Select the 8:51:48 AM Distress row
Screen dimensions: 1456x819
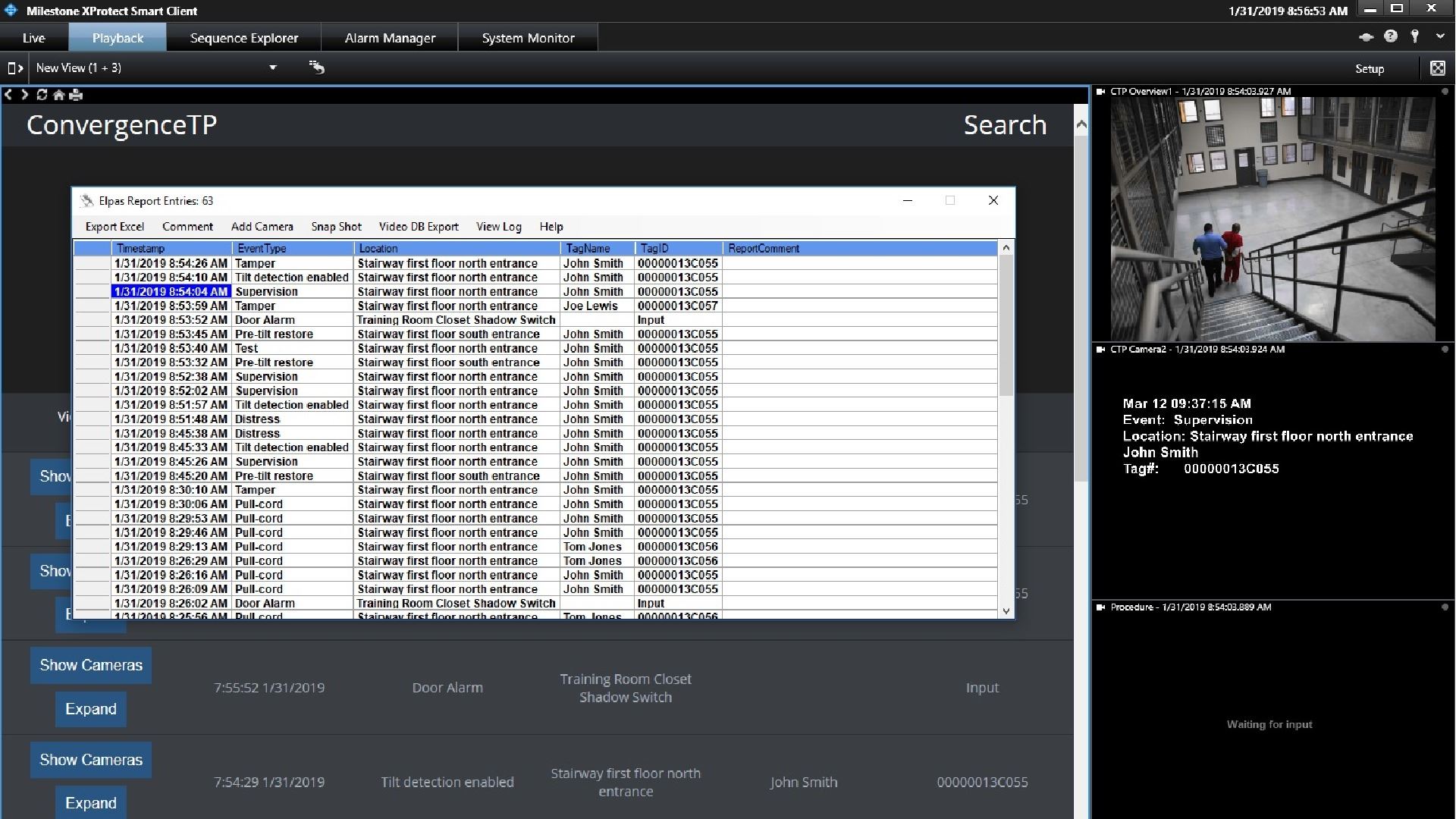click(535, 419)
